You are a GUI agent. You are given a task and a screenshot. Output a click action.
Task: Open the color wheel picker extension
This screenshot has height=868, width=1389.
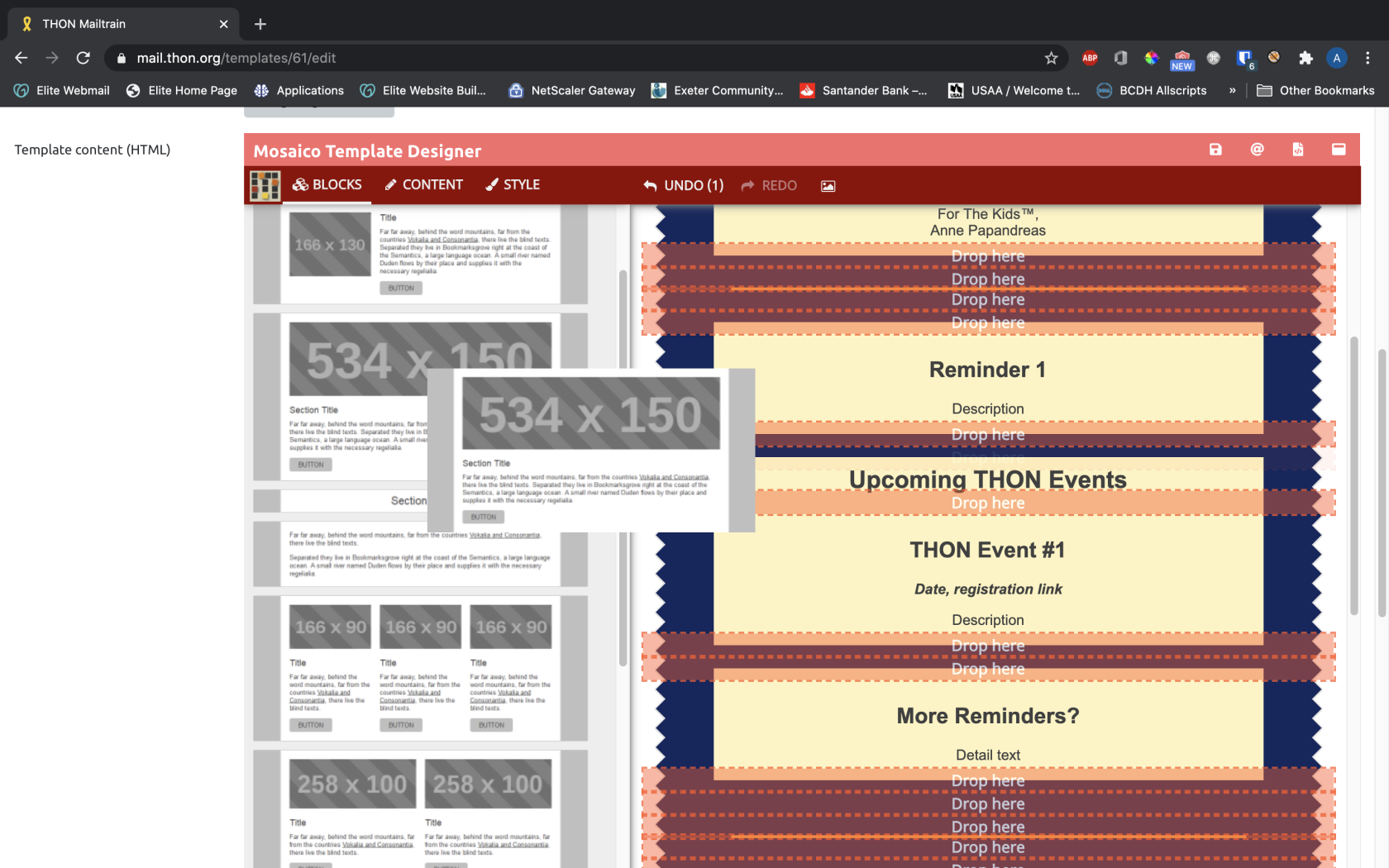click(1151, 58)
